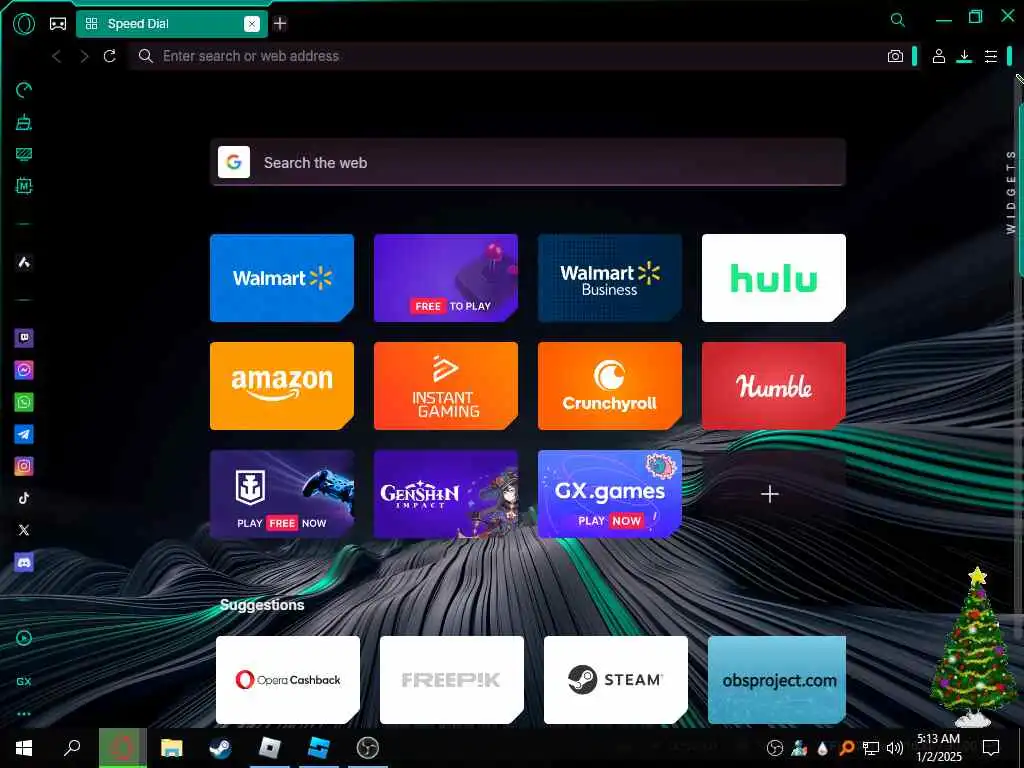Open TikTok in the sidebar
The width and height of the screenshot is (1024, 768).
24,498
